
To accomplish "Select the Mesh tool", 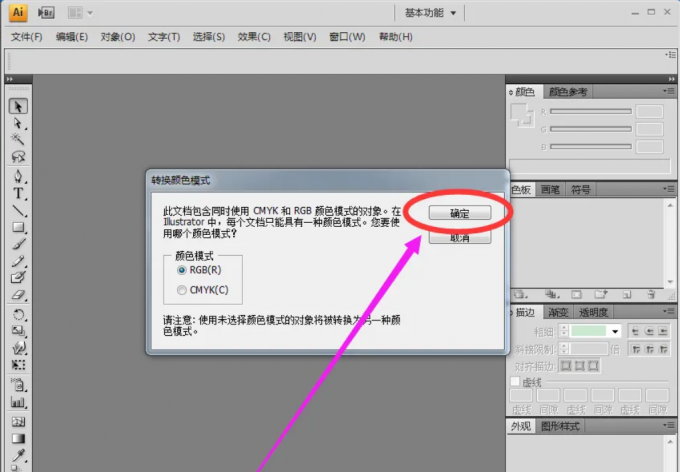I will click(x=18, y=422).
